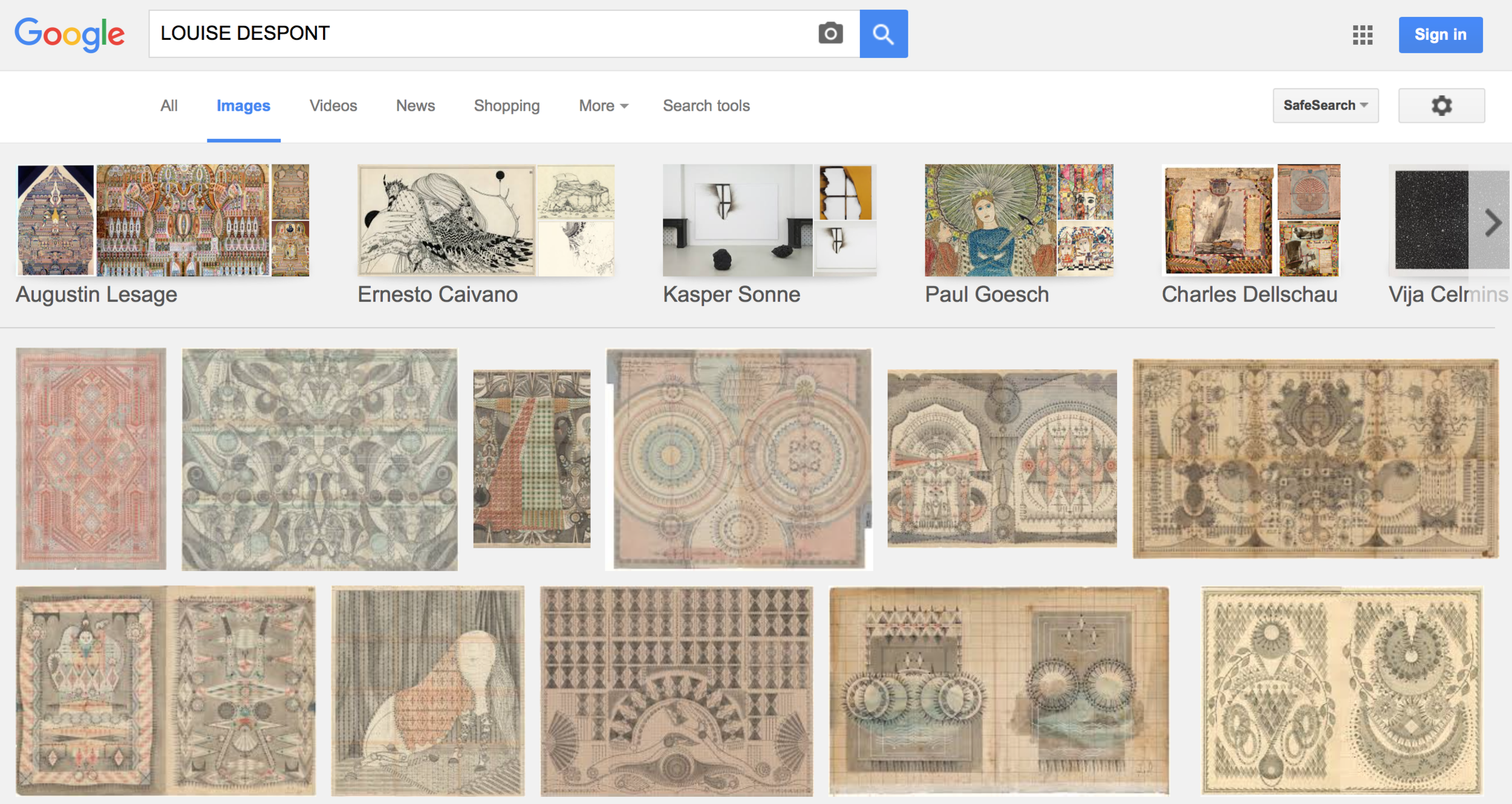Open the drawing with two arched dome forms
The height and width of the screenshot is (804, 1512).
(1002, 458)
